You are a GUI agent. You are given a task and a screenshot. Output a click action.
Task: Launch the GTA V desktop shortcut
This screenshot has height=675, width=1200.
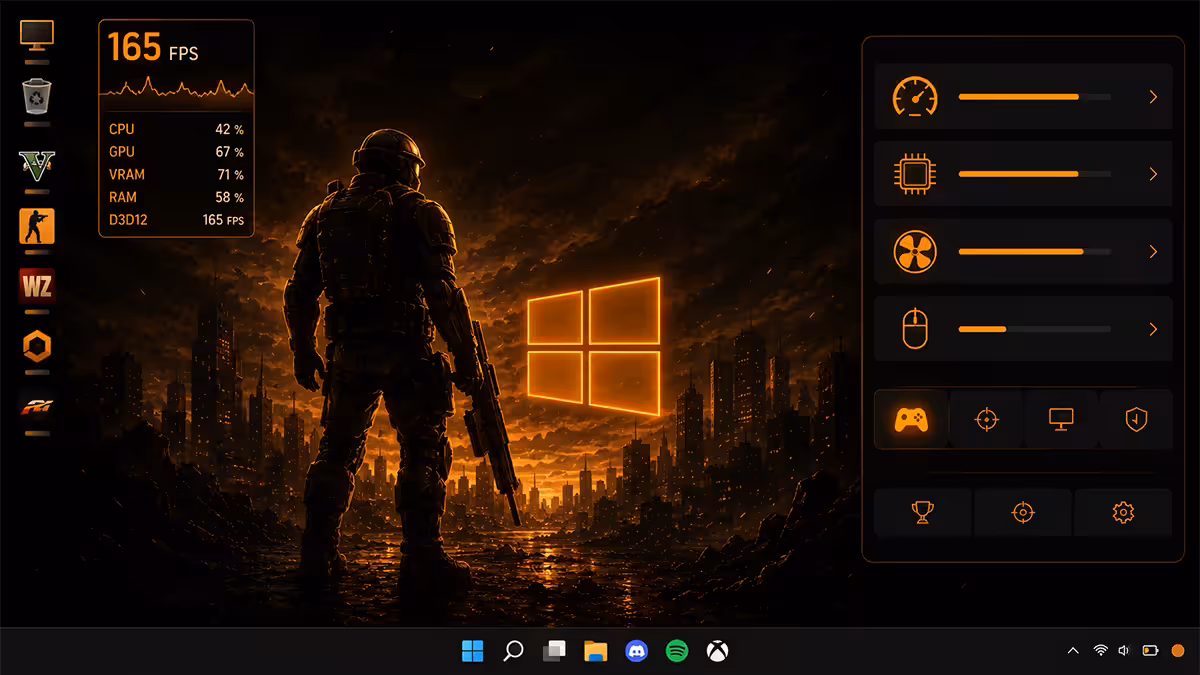click(37, 165)
